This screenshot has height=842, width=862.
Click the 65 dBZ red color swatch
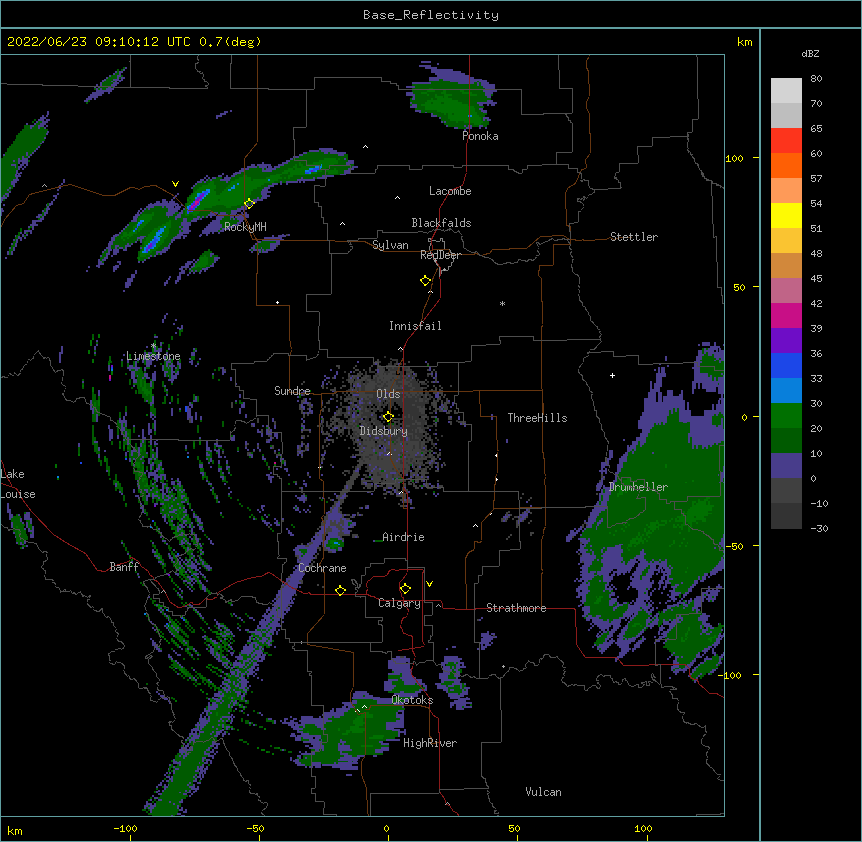786,140
